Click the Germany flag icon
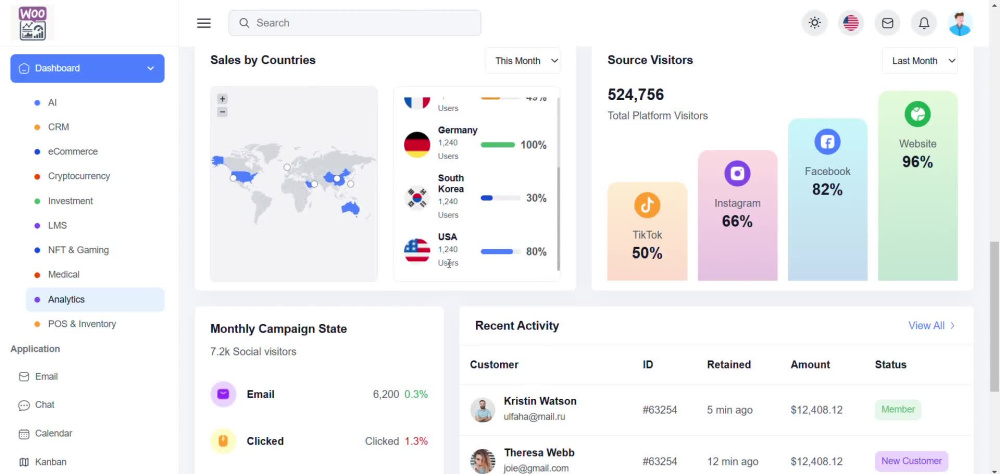 tap(417, 145)
